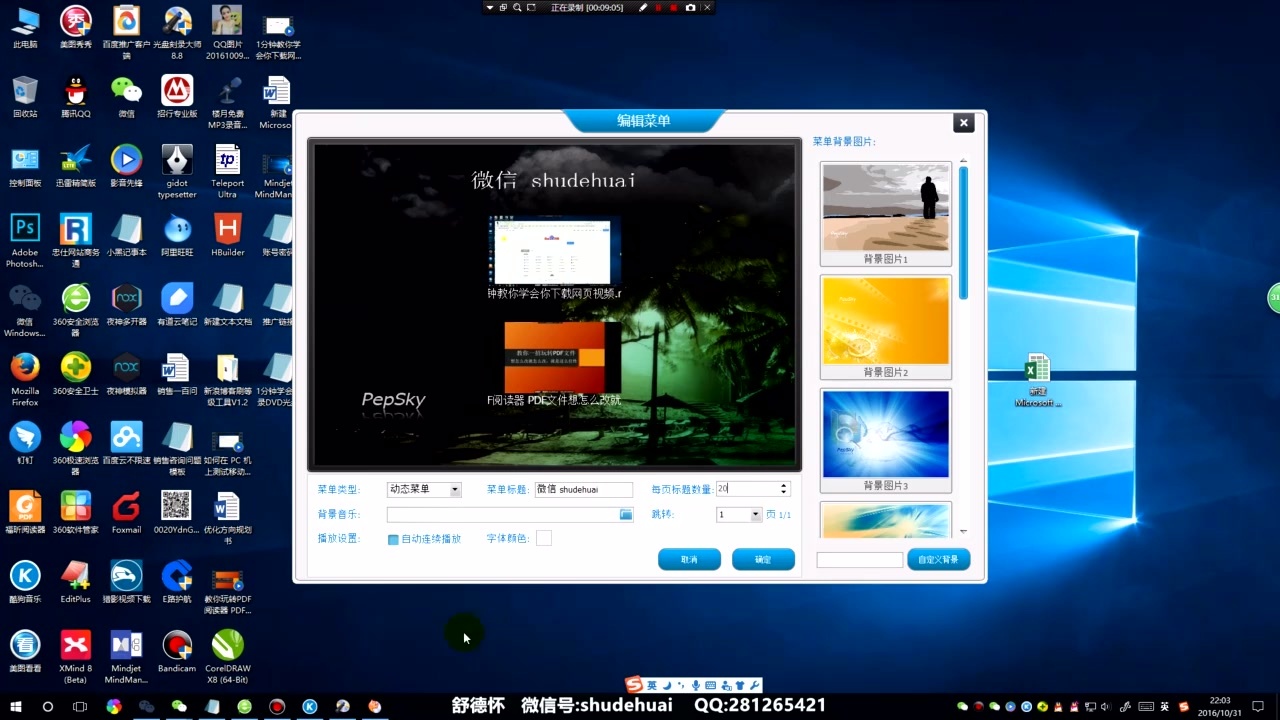Viewport: 1280px width, 720px height.
Task: Click the 菜单标题 text field
Action: (x=584, y=489)
